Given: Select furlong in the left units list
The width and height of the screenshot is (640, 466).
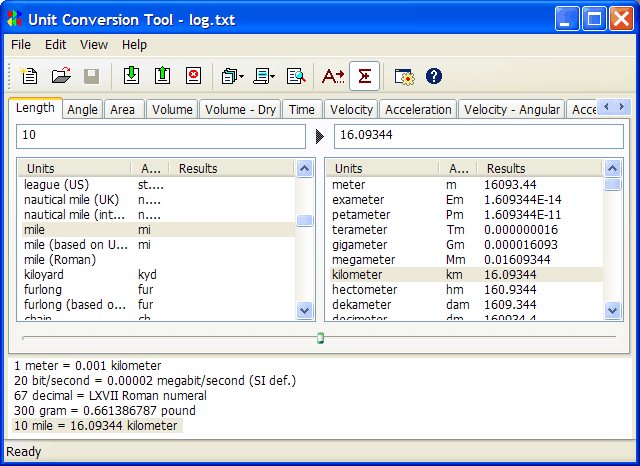Looking at the screenshot, I should tap(47, 289).
